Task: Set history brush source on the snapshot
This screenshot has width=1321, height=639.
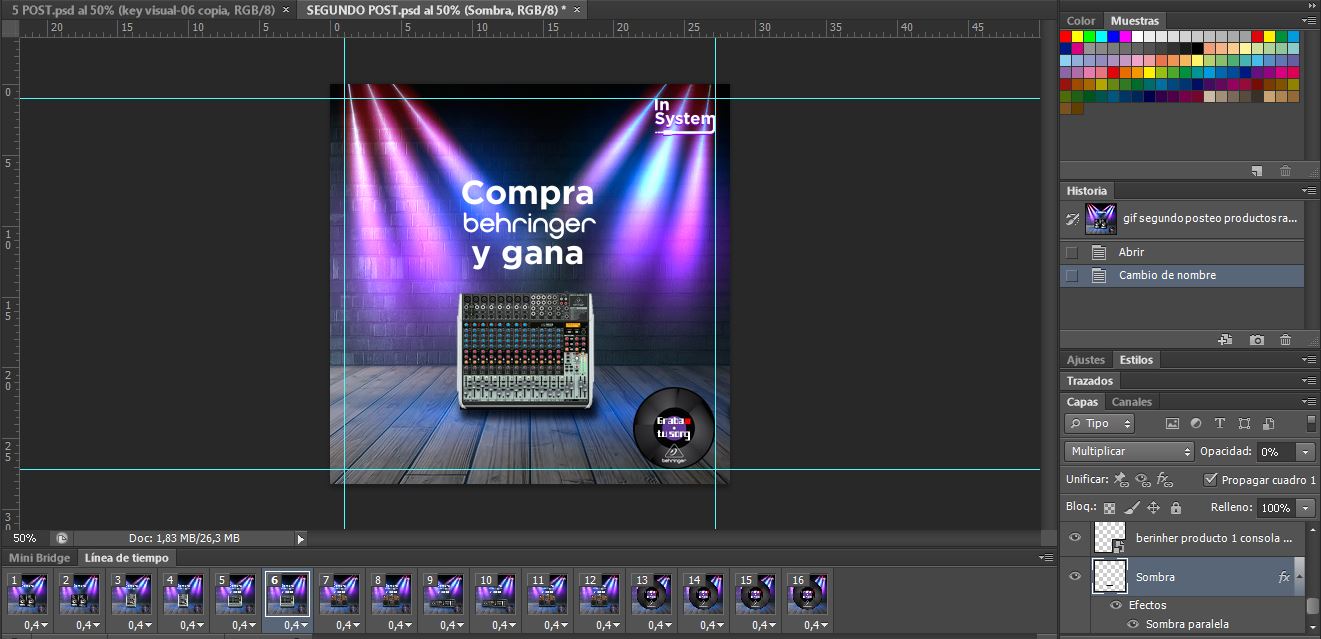Action: pos(1073,218)
